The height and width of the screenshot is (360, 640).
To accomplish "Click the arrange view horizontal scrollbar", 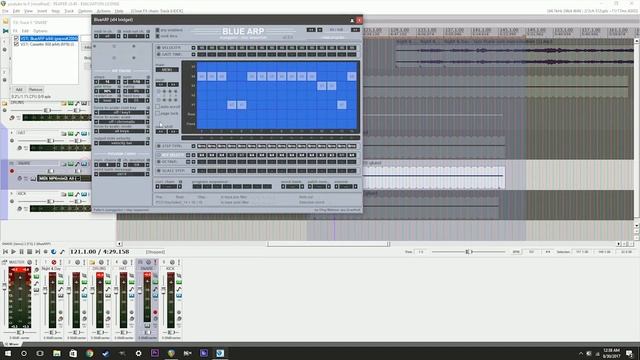I will coord(329,244).
